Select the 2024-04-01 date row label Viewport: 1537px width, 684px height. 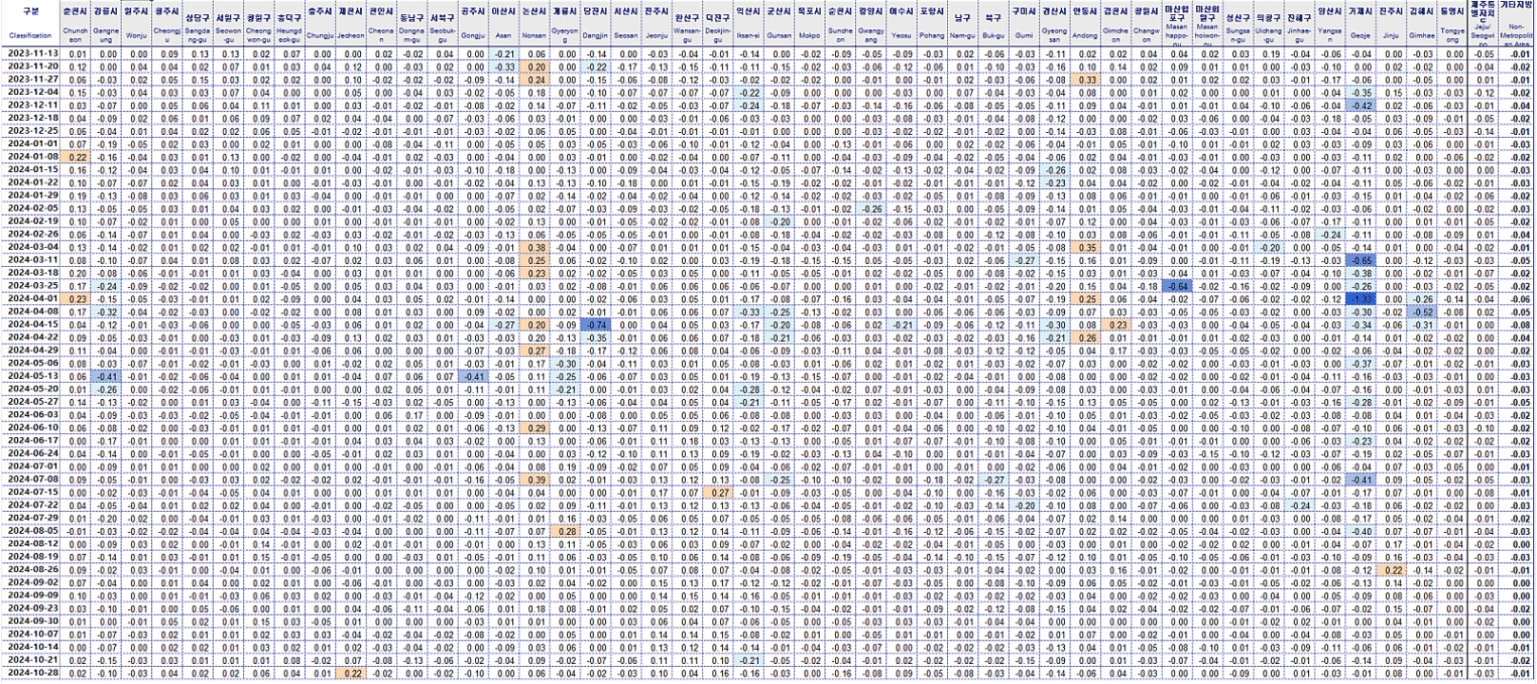coord(30,299)
